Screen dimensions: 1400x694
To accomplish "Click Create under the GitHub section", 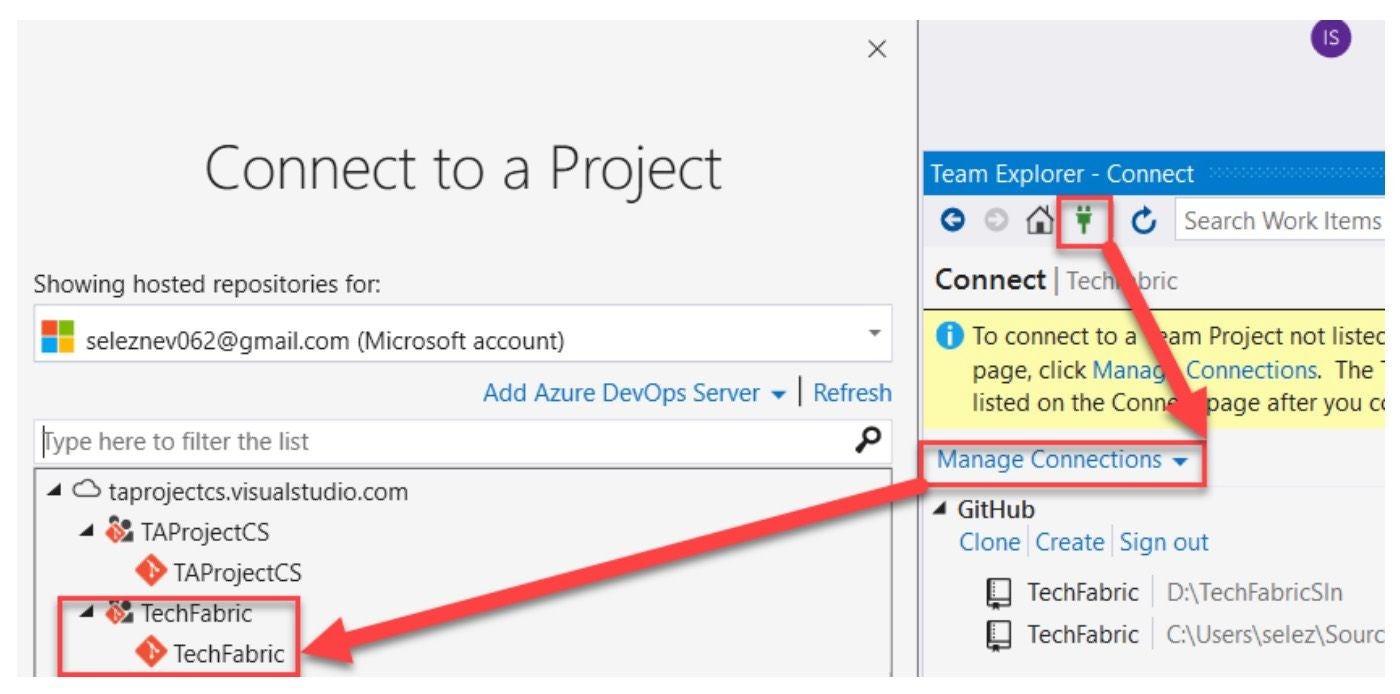I will pos(1071,541).
